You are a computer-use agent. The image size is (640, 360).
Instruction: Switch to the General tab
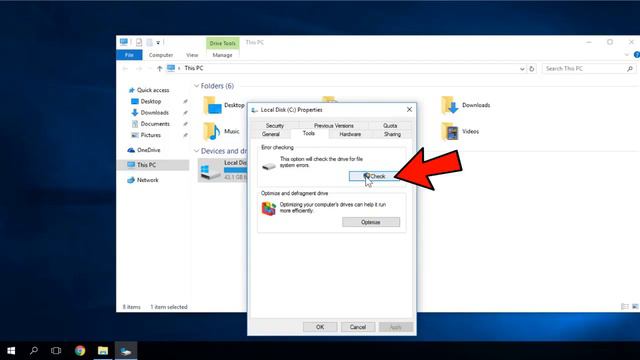[271, 134]
